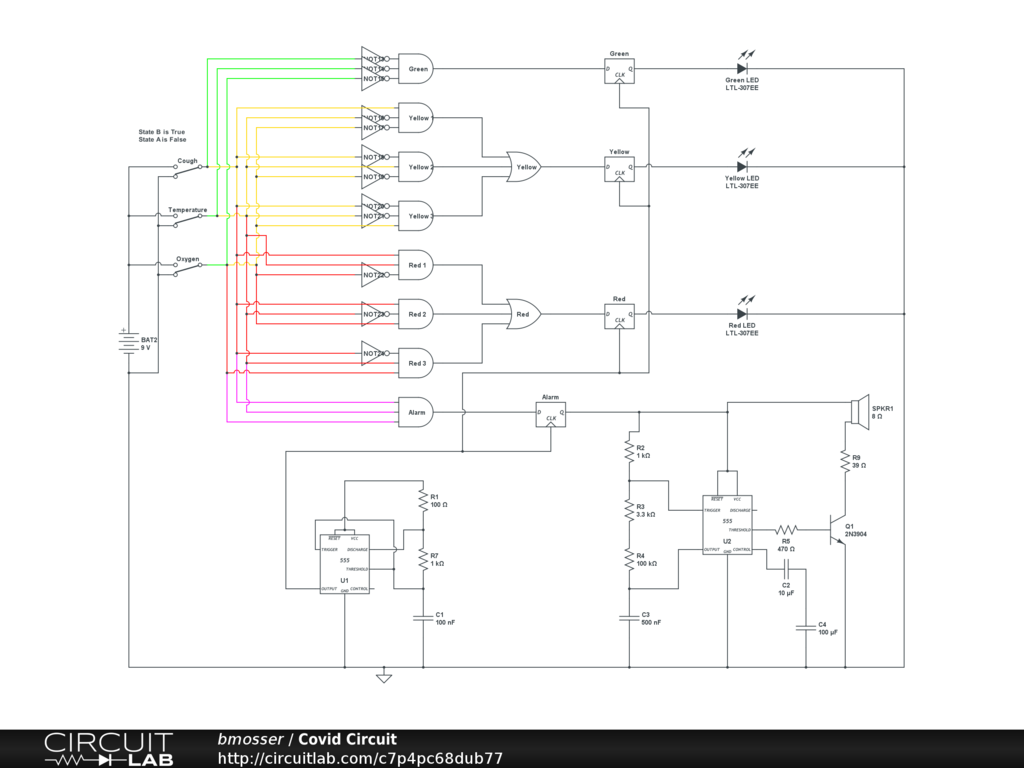Screen dimensions: 1024x768
Task: Select the Red D flip-flop
Action: point(619,316)
